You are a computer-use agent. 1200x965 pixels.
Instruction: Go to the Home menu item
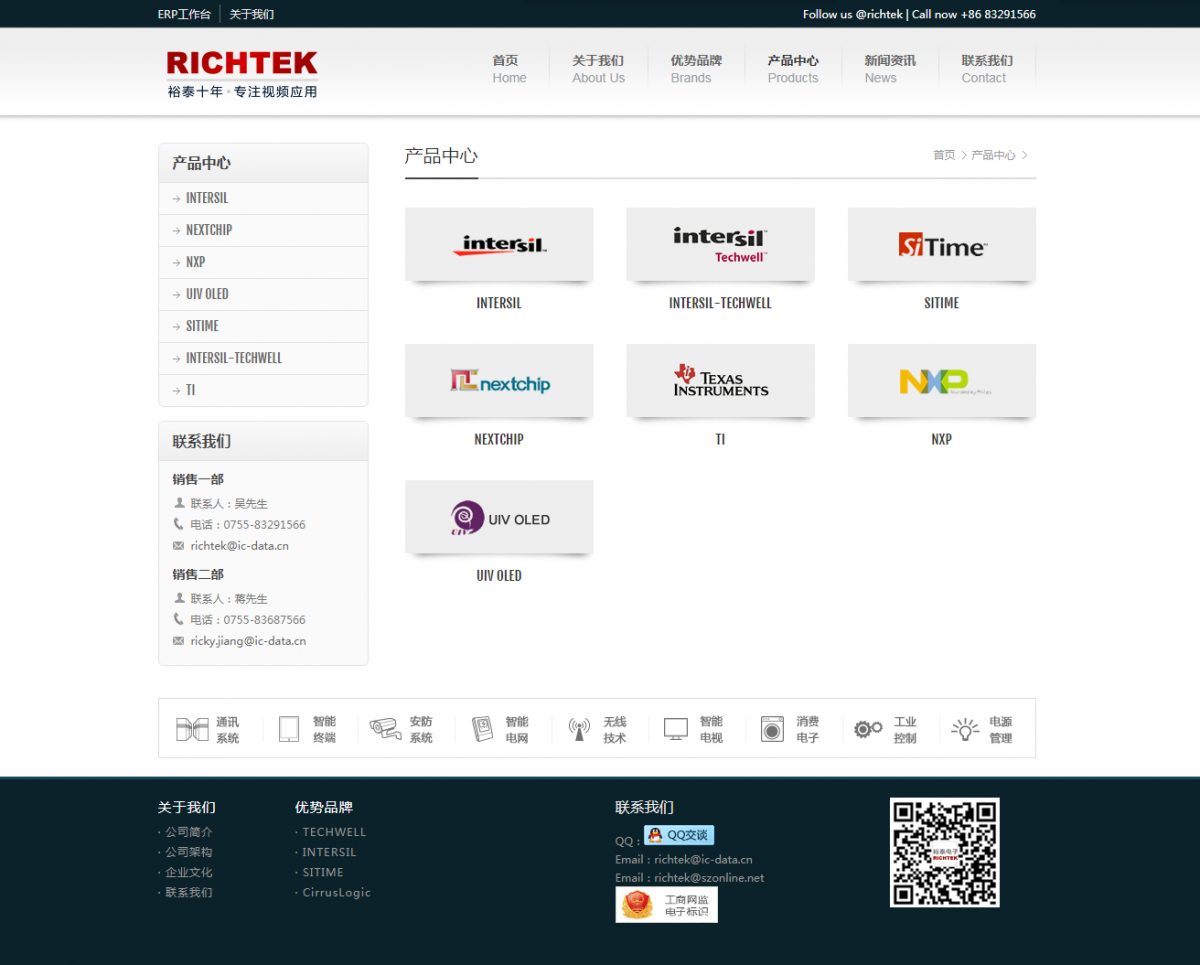coord(509,69)
